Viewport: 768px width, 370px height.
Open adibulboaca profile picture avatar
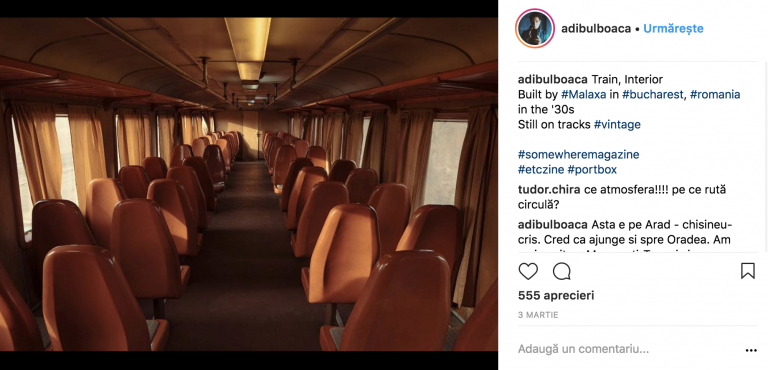[535, 28]
